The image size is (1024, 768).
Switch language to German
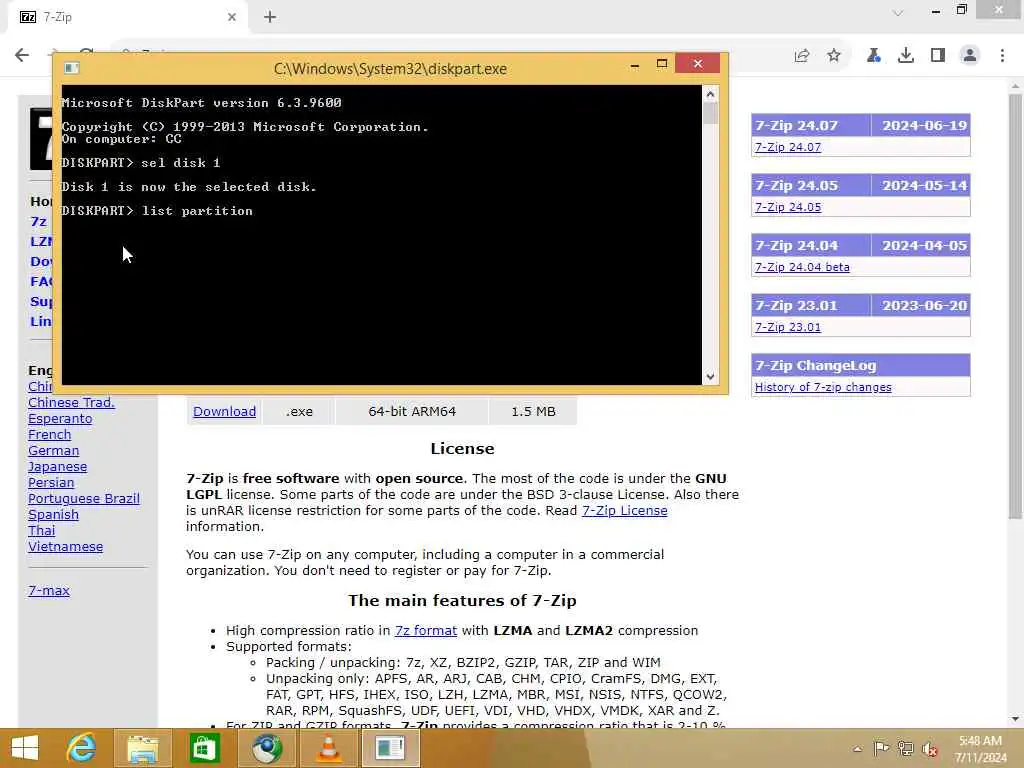coord(54,451)
